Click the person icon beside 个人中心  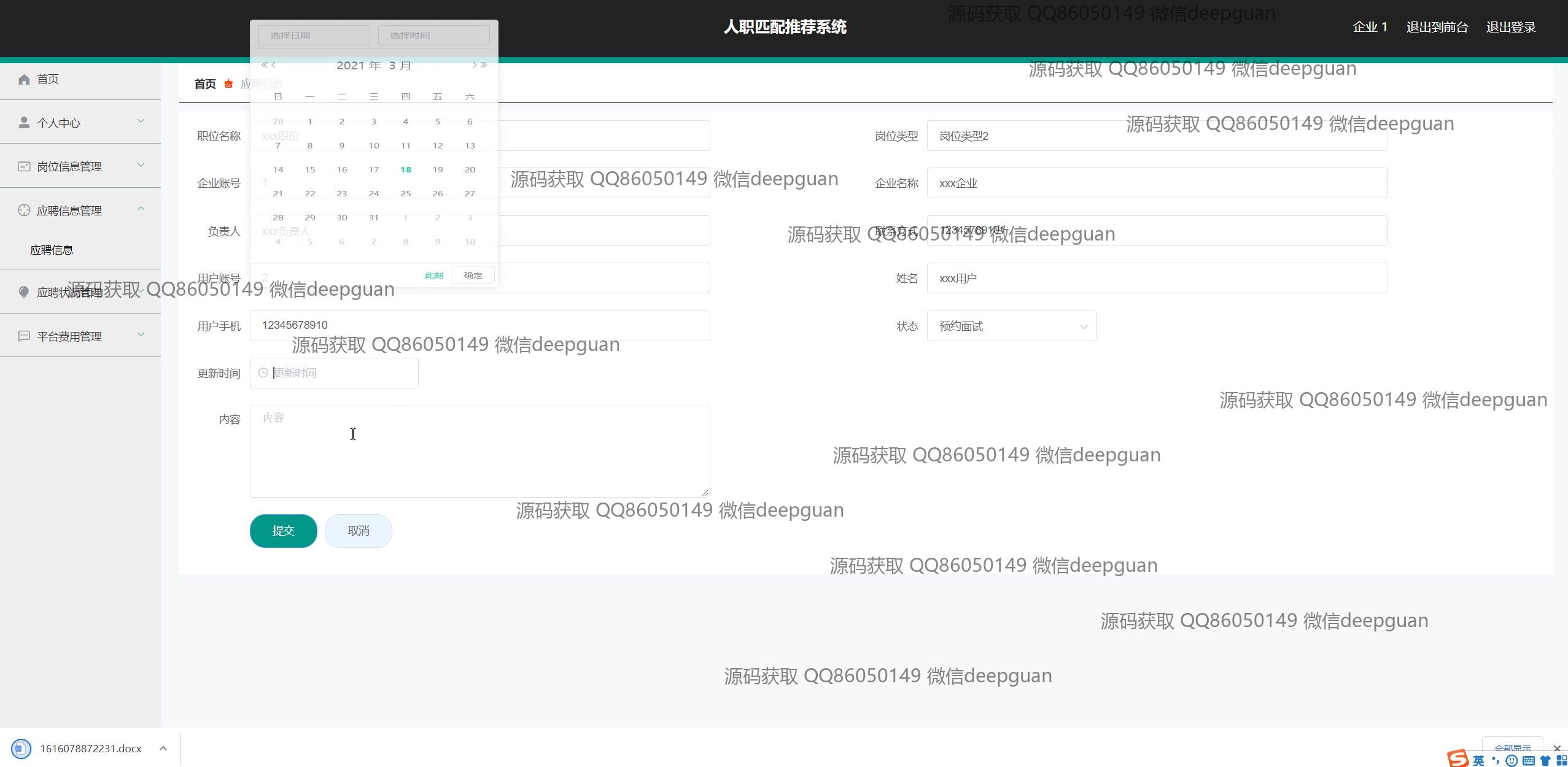pyautogui.click(x=24, y=123)
